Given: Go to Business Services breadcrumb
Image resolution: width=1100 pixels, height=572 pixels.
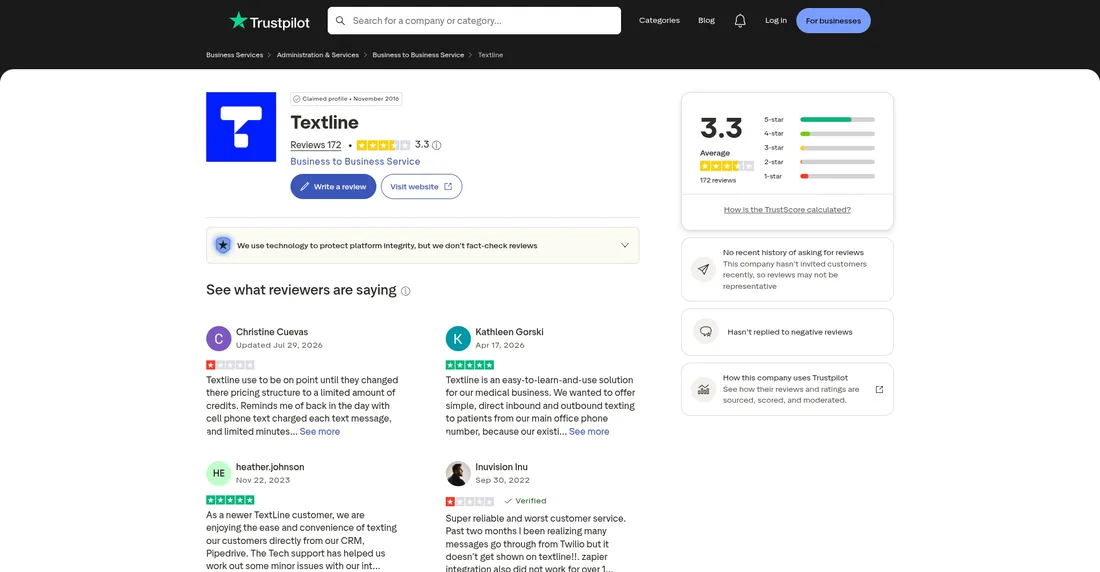Looking at the screenshot, I should (x=234, y=55).
